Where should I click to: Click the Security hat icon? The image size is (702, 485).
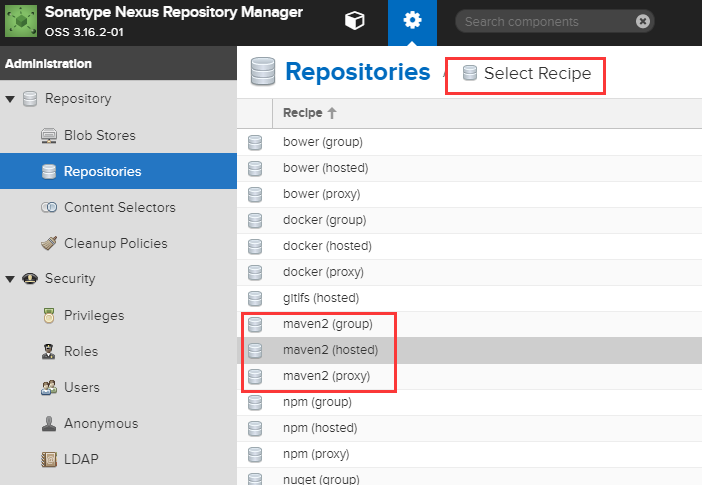click(30, 279)
